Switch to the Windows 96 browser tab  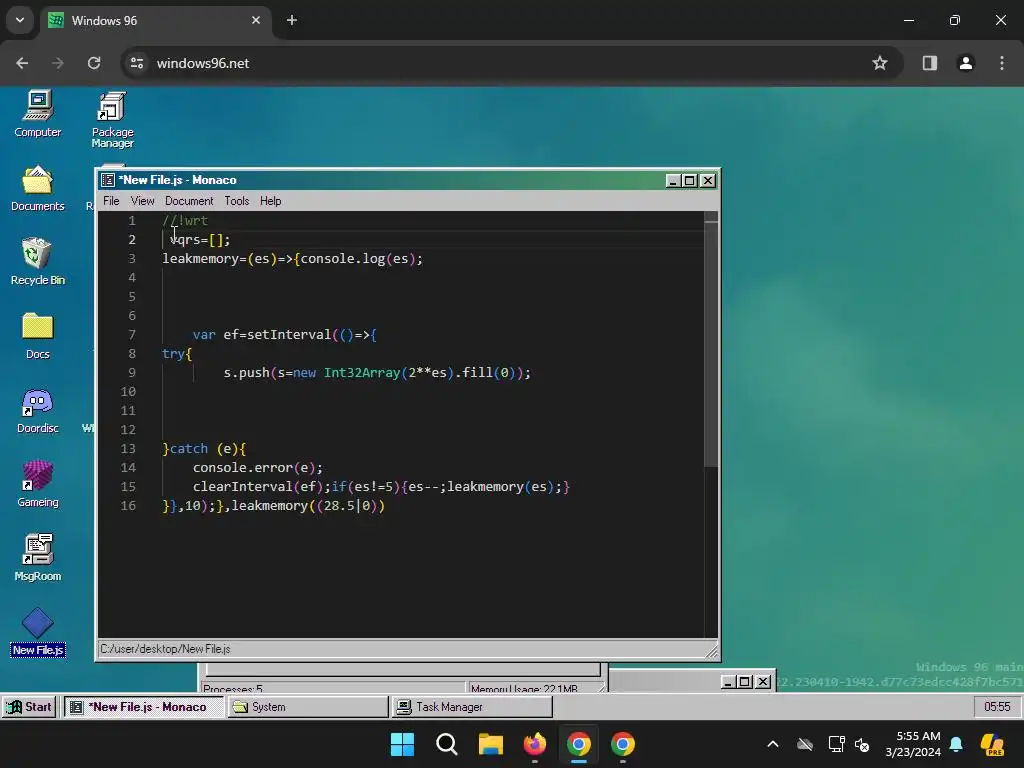coord(154,20)
